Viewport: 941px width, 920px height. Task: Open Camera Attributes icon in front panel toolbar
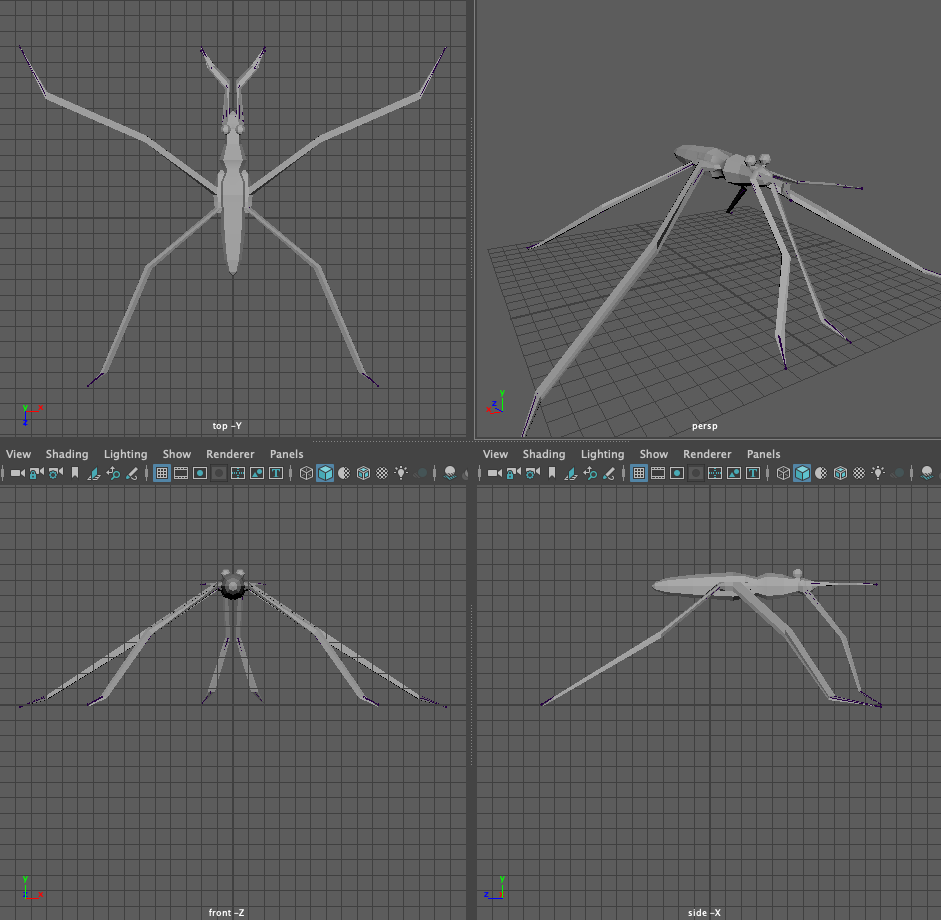click(x=56, y=474)
